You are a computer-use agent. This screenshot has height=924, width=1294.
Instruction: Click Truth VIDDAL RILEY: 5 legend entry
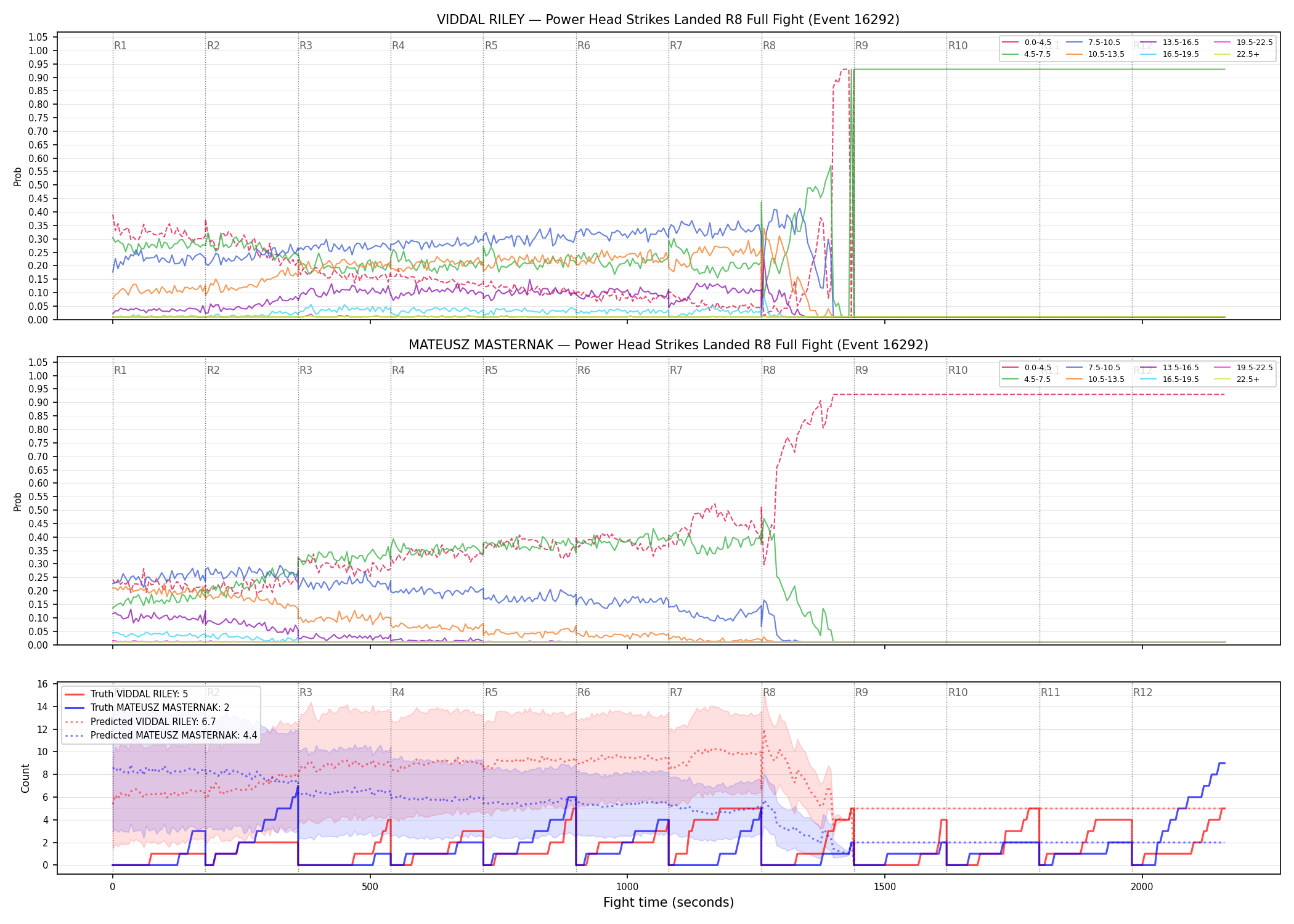(x=126, y=694)
